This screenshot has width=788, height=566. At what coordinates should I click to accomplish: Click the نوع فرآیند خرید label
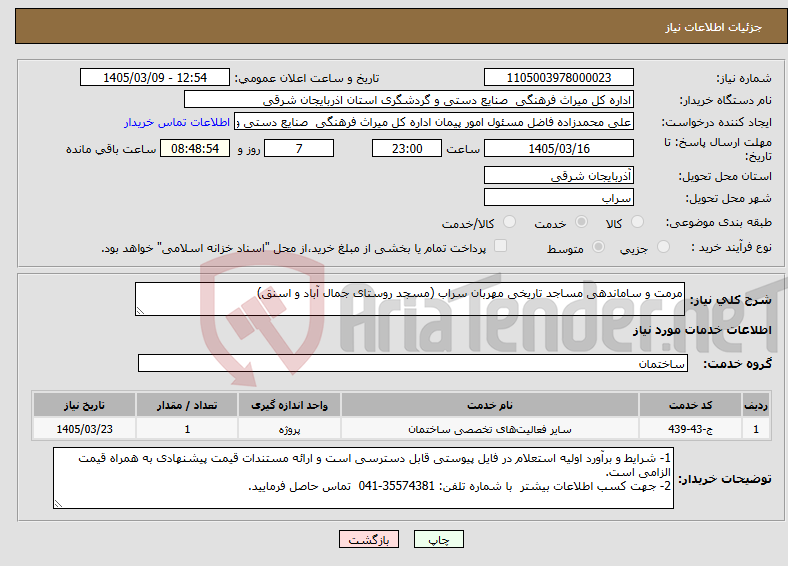pyautogui.click(x=731, y=247)
